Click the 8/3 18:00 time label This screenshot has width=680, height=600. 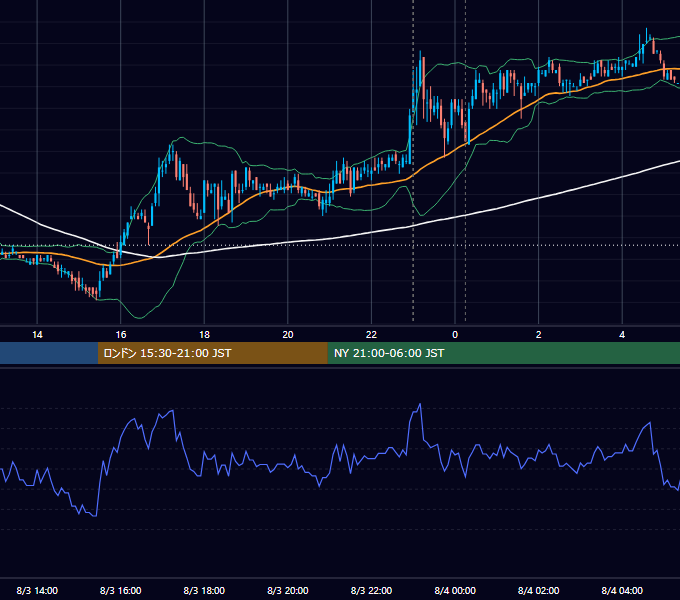(204, 590)
